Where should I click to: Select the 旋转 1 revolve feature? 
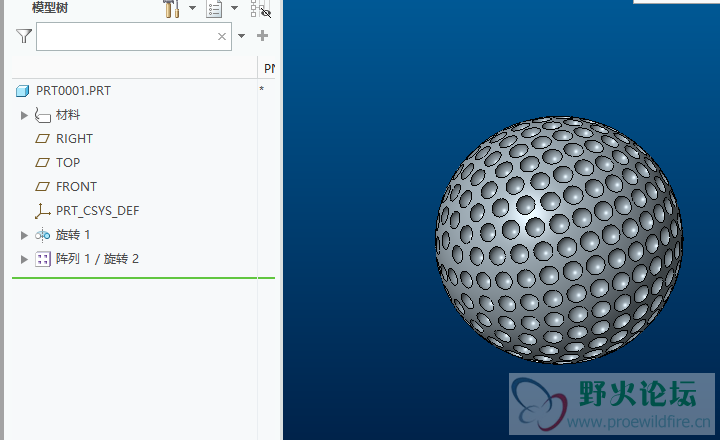point(73,235)
